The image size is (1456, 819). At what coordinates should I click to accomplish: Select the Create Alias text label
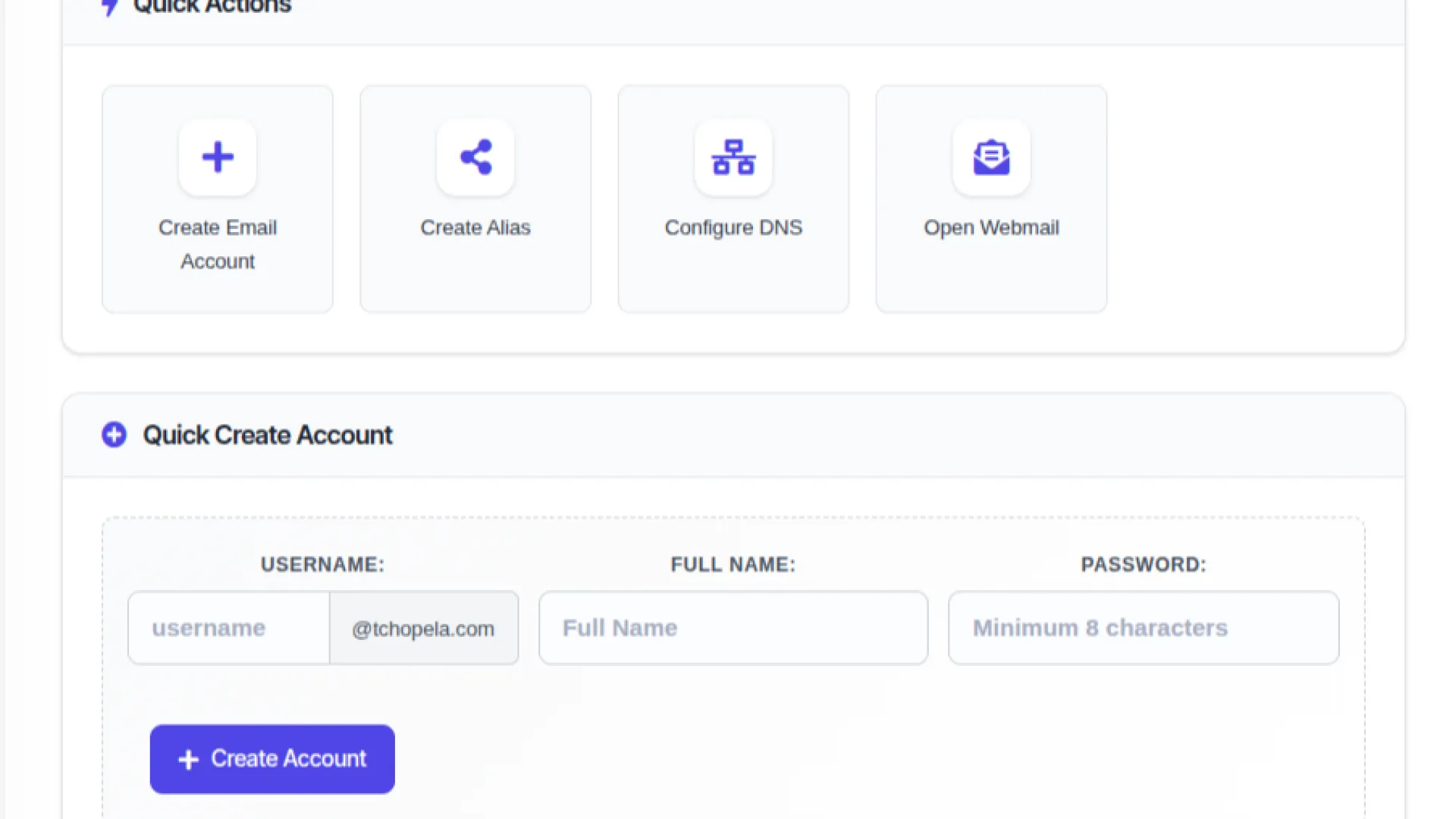tap(475, 227)
